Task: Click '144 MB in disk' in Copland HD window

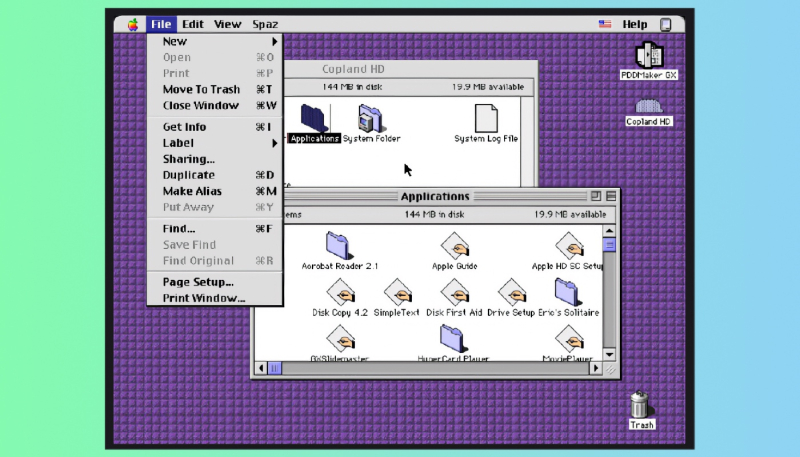Action: click(352, 87)
